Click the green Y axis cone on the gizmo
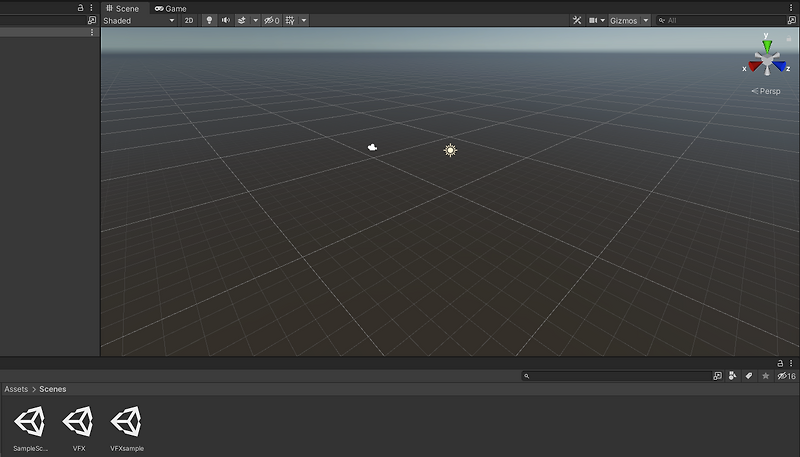This screenshot has width=800, height=457. tap(767, 46)
